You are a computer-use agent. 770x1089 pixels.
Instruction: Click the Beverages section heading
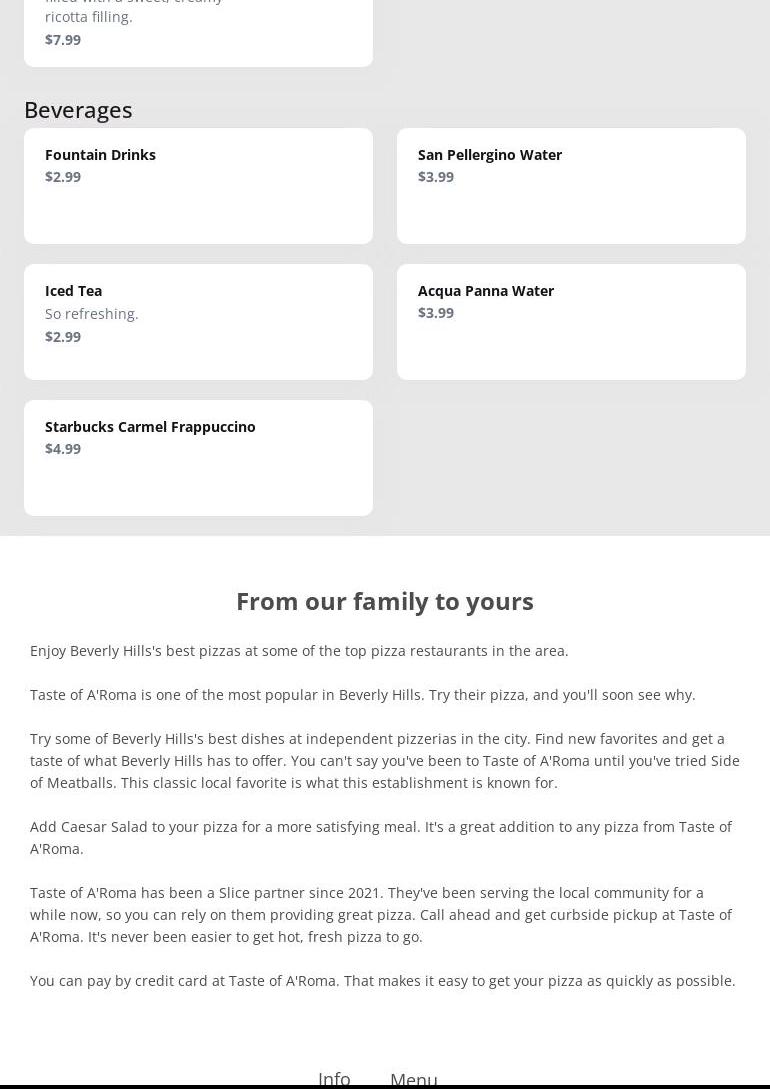pos(78,109)
